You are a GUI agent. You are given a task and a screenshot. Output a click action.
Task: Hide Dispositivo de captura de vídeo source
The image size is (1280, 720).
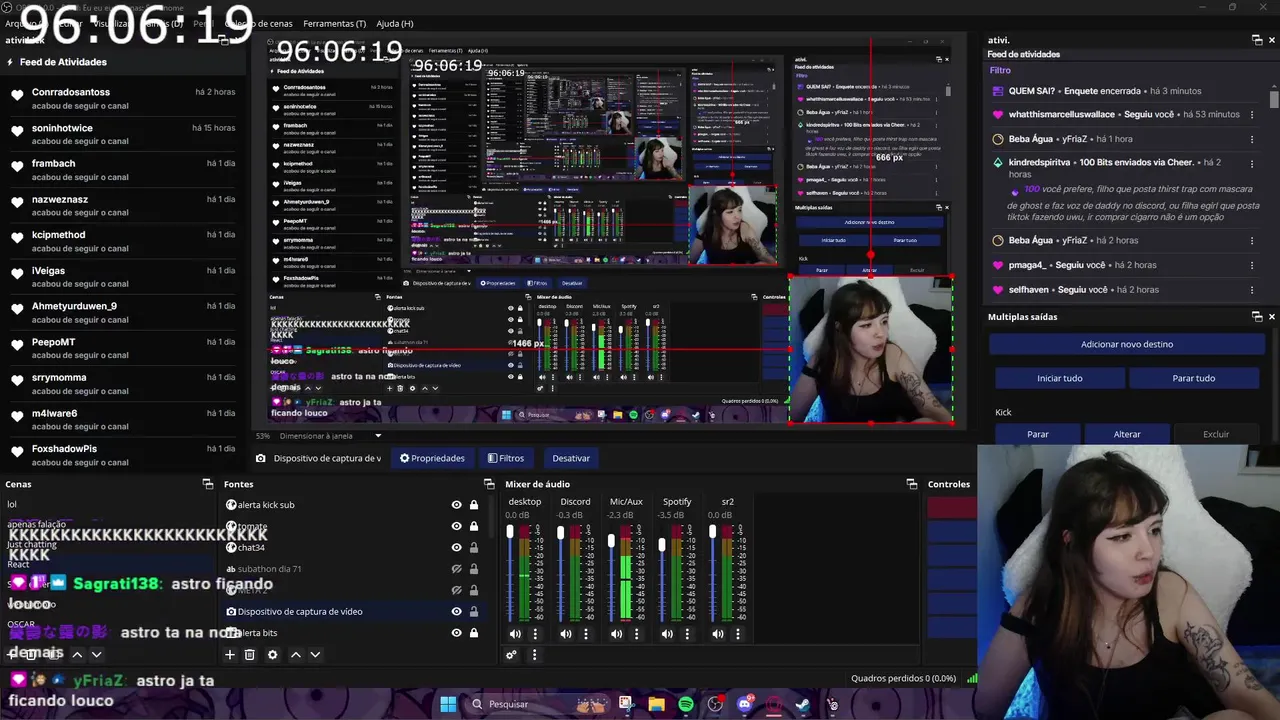[457, 612]
